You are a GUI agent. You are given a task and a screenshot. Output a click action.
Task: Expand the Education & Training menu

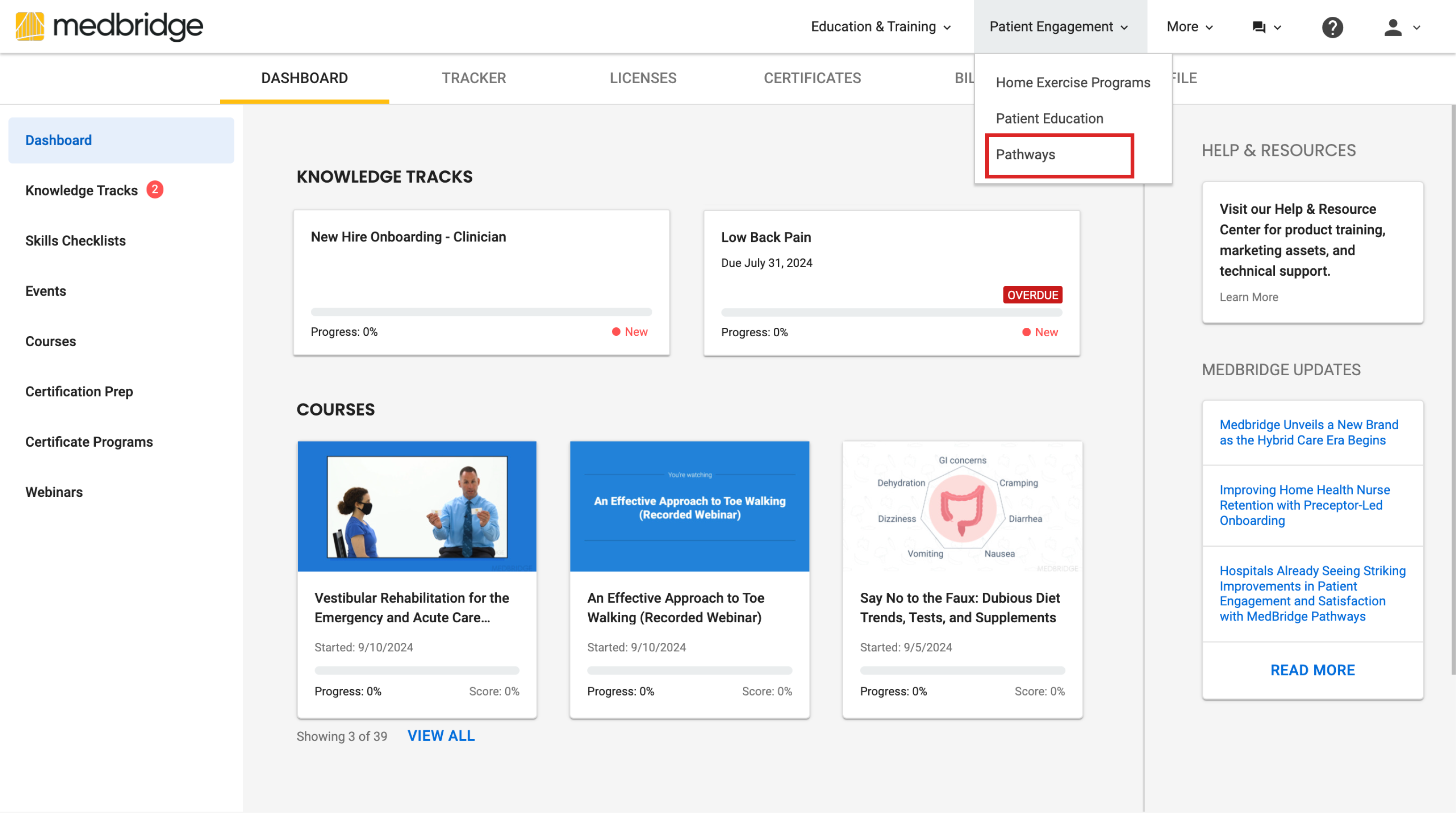(x=881, y=27)
